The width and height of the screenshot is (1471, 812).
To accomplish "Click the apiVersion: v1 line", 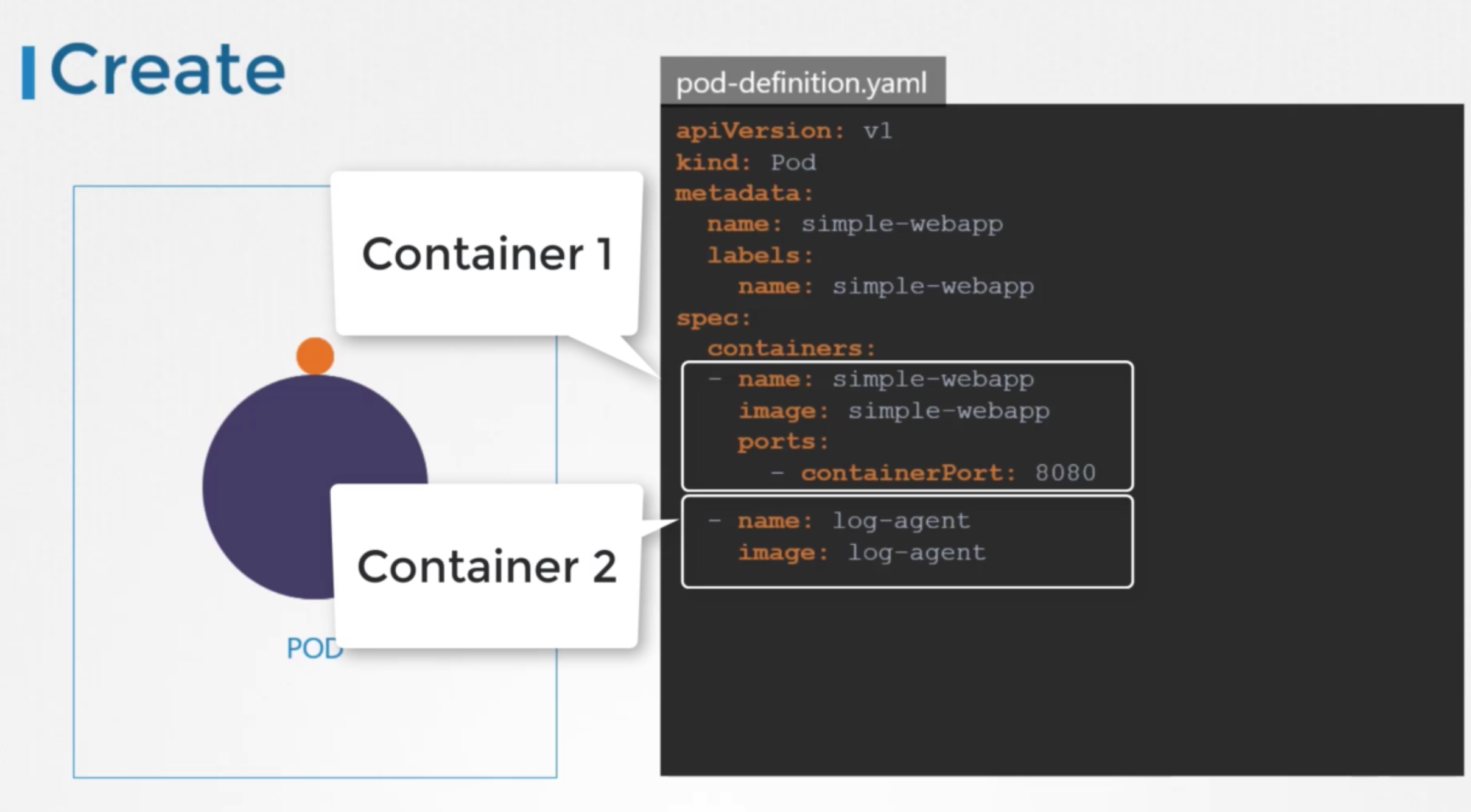I will (784, 131).
